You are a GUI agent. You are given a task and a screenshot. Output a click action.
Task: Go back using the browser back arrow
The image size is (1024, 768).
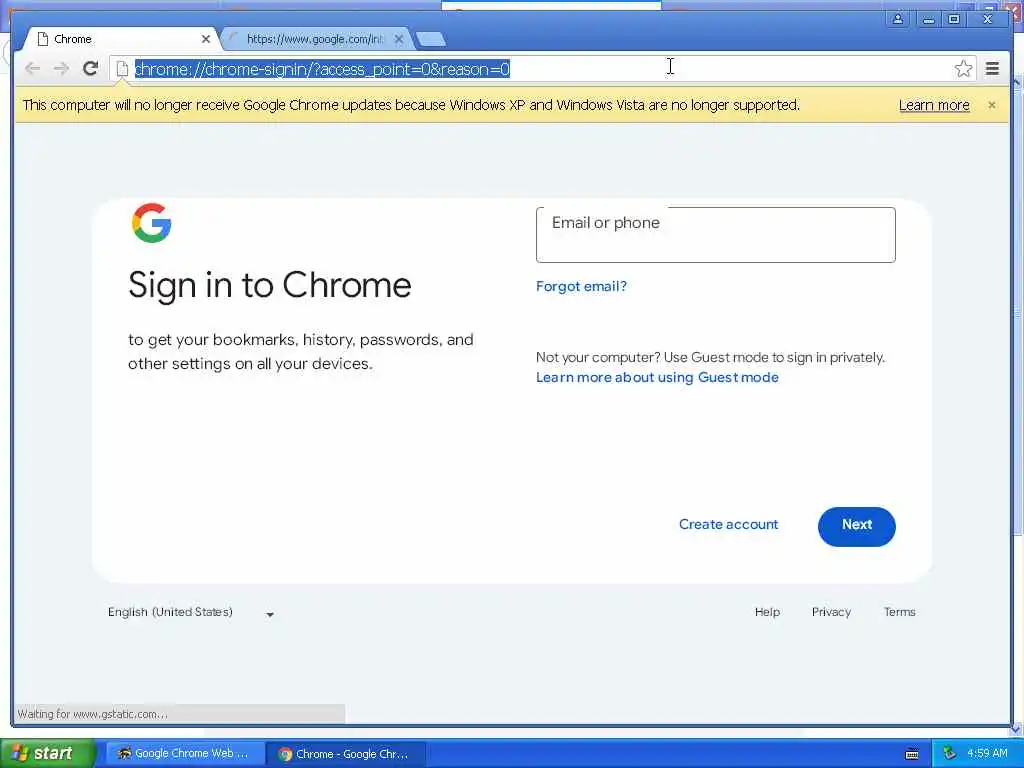point(32,69)
